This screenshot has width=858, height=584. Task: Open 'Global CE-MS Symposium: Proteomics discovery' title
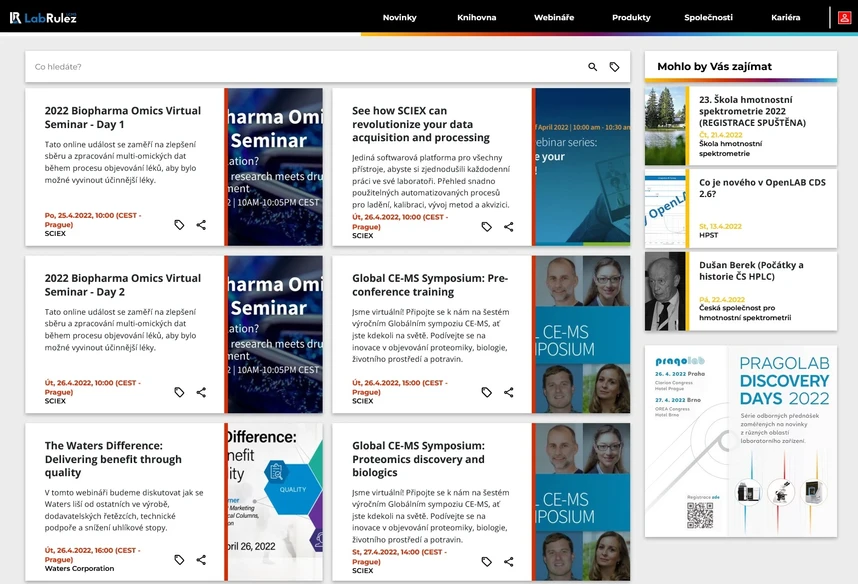pyautogui.click(x=418, y=459)
